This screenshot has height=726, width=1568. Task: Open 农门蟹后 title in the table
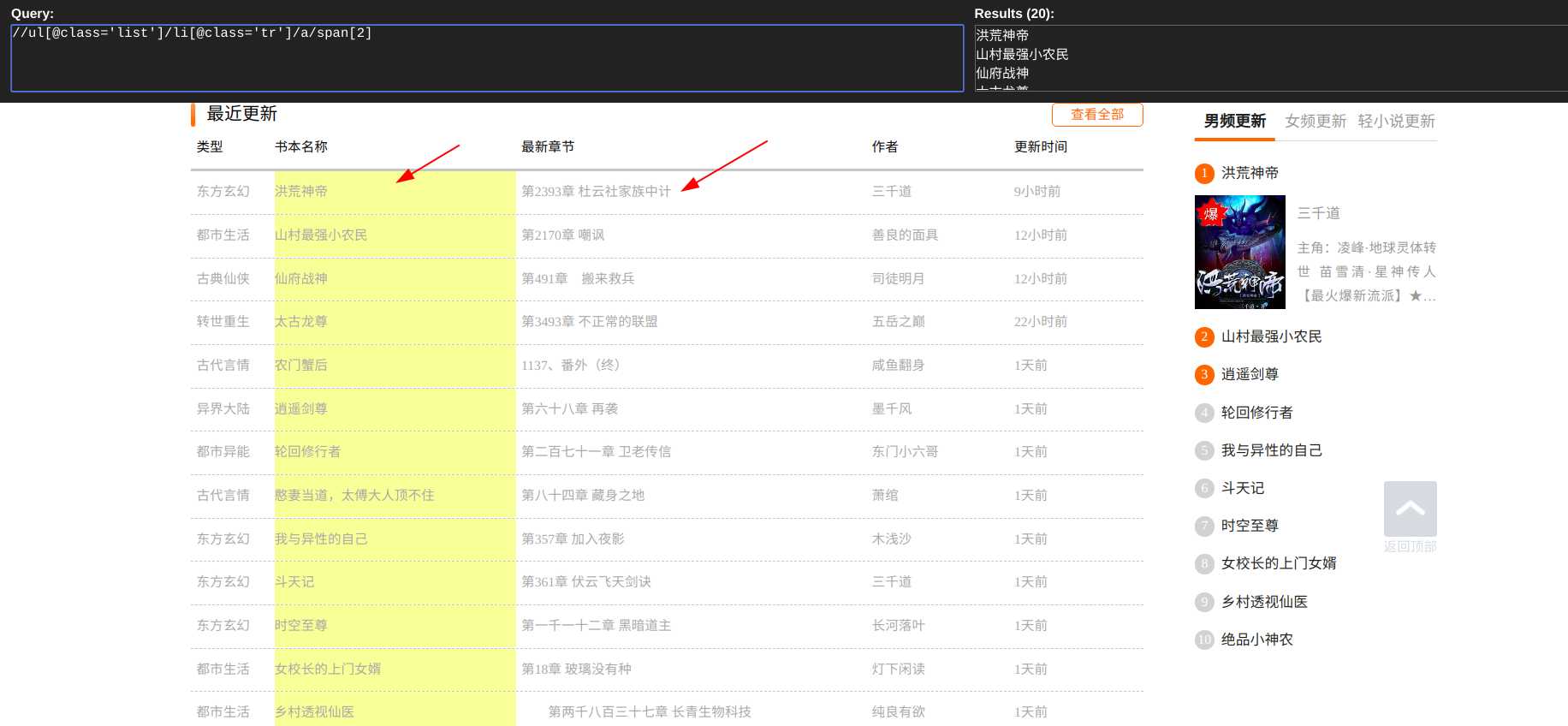pos(300,365)
